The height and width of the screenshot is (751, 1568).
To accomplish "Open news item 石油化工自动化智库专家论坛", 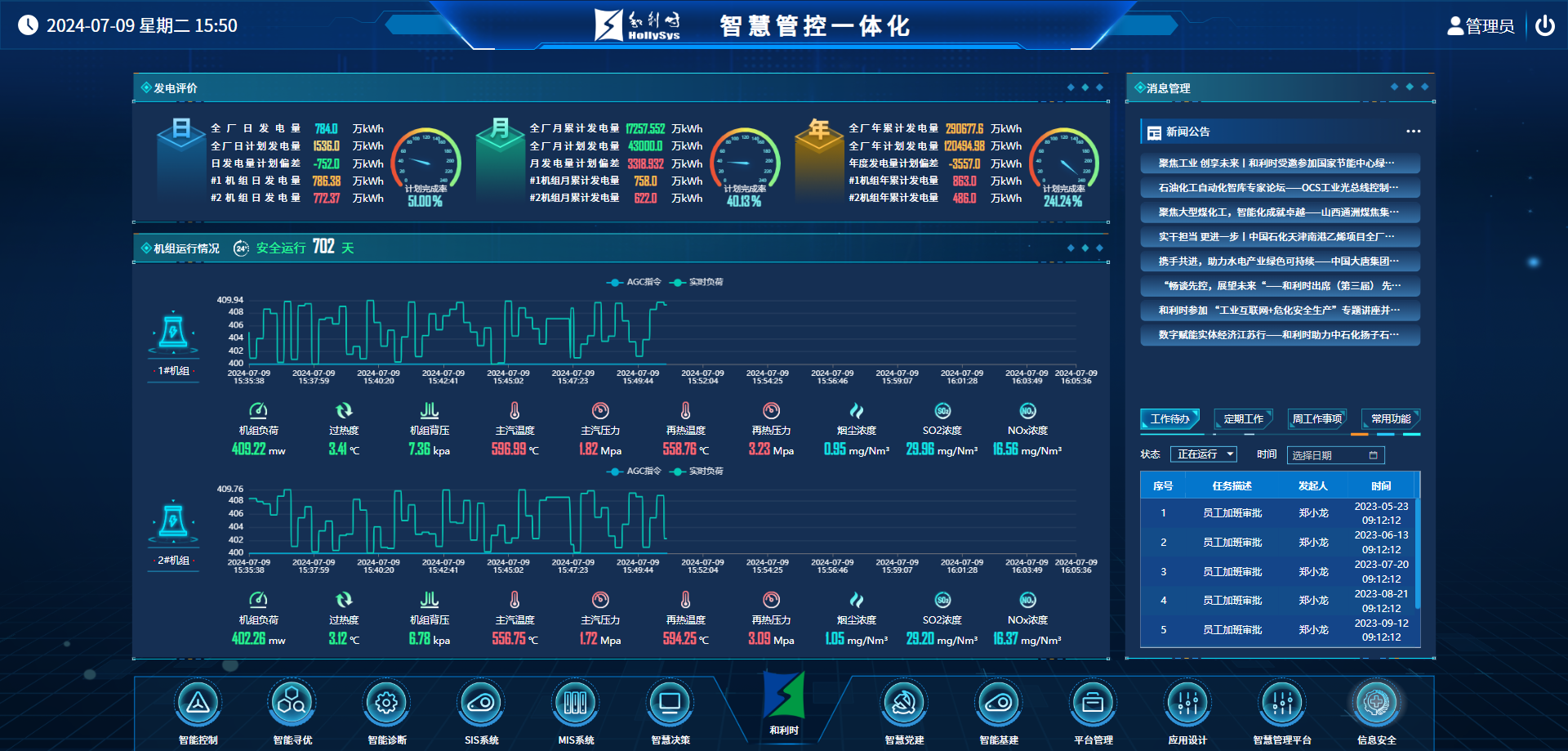I will click(1279, 188).
